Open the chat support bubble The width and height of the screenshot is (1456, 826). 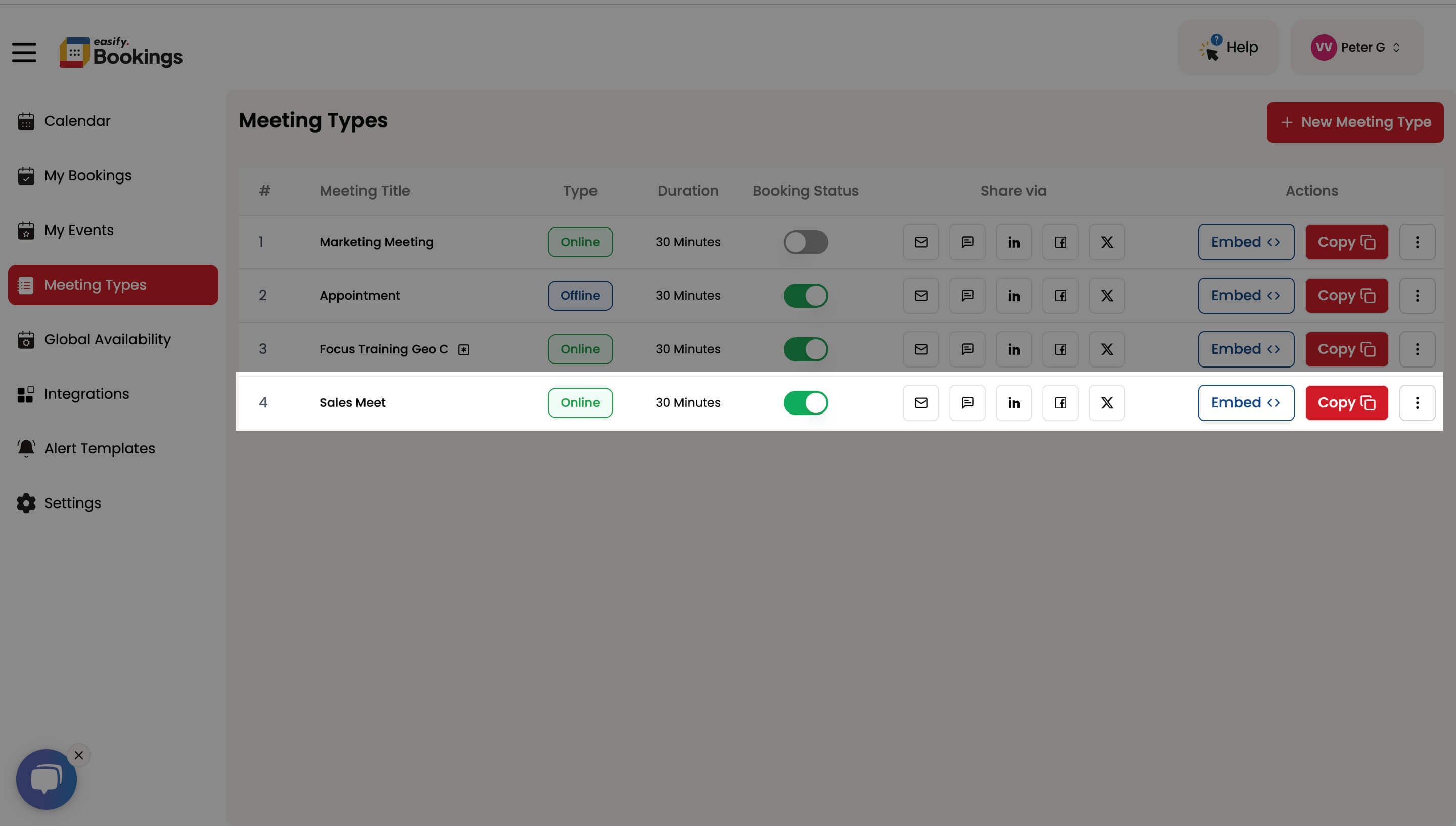pos(46,779)
